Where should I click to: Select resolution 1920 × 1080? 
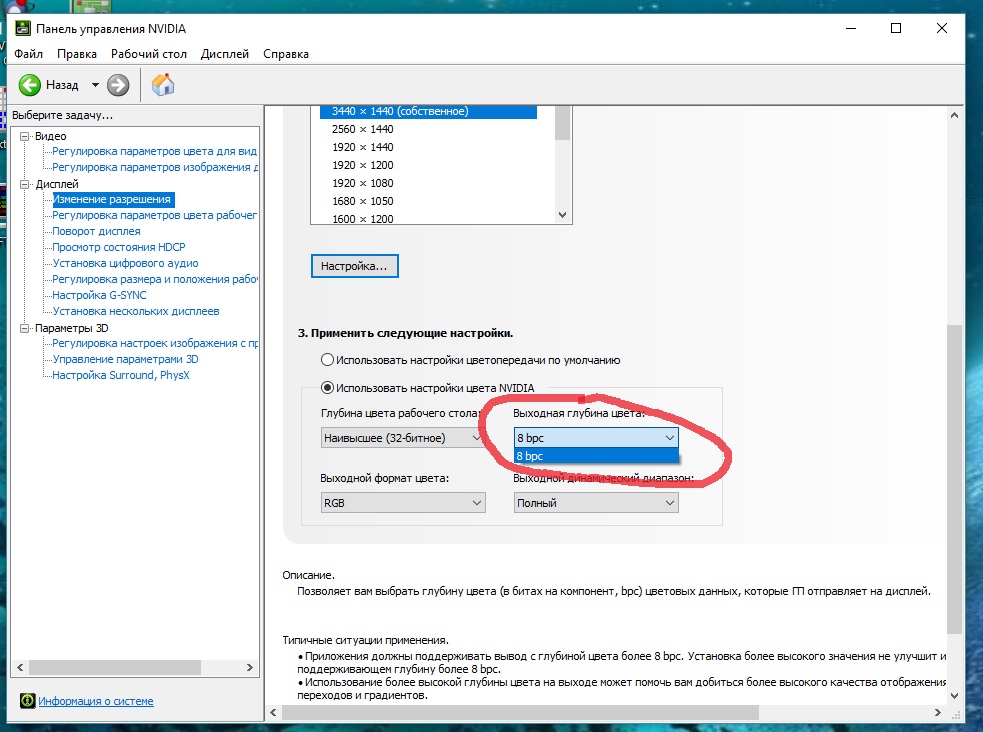point(362,183)
